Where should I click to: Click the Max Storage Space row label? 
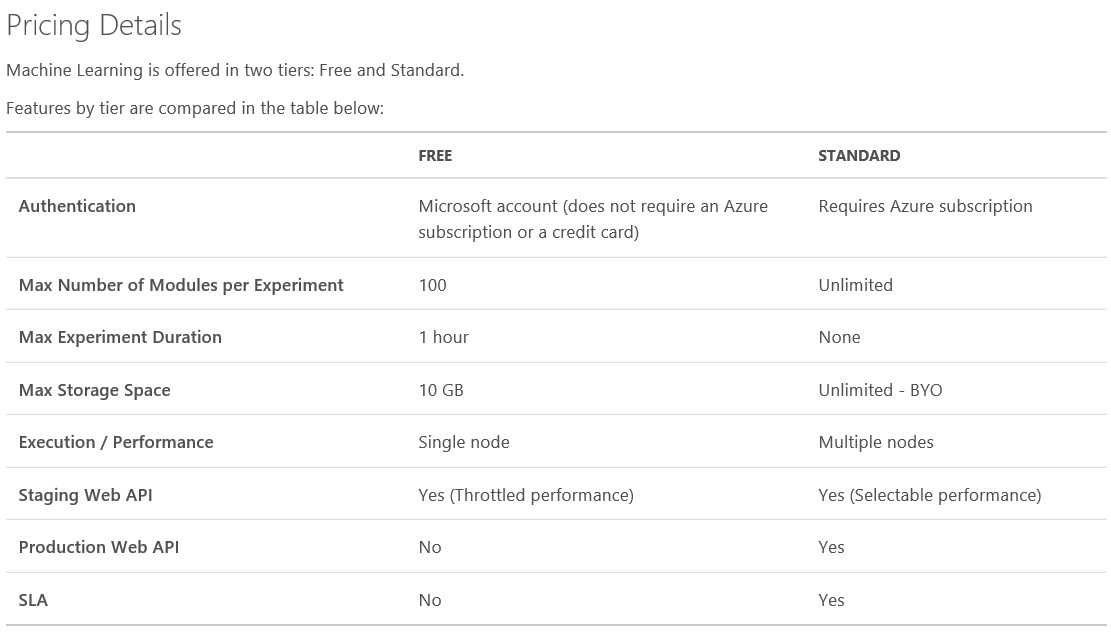[94, 390]
